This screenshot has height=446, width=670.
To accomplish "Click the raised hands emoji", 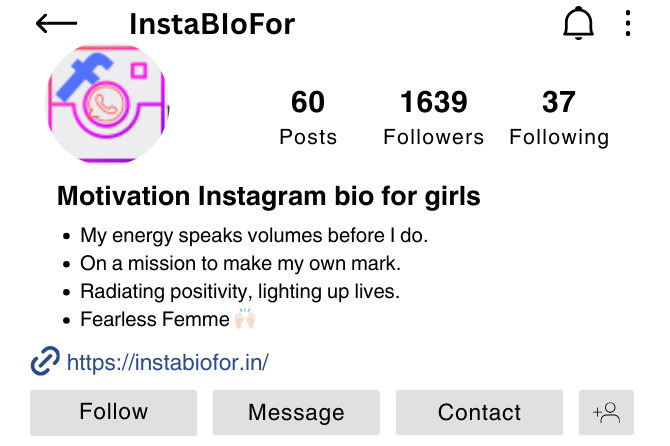I will 245,319.
